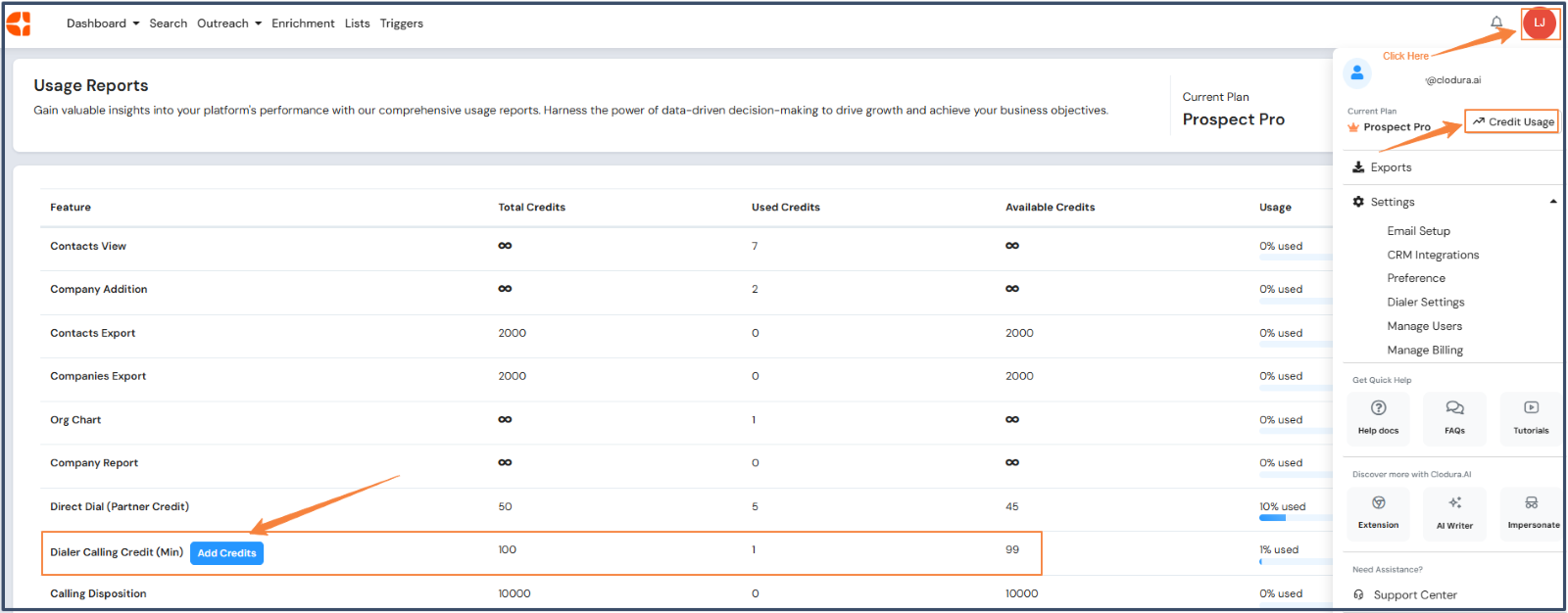The image size is (1568, 613).
Task: Click the Add Credits button
Action: [x=226, y=553]
